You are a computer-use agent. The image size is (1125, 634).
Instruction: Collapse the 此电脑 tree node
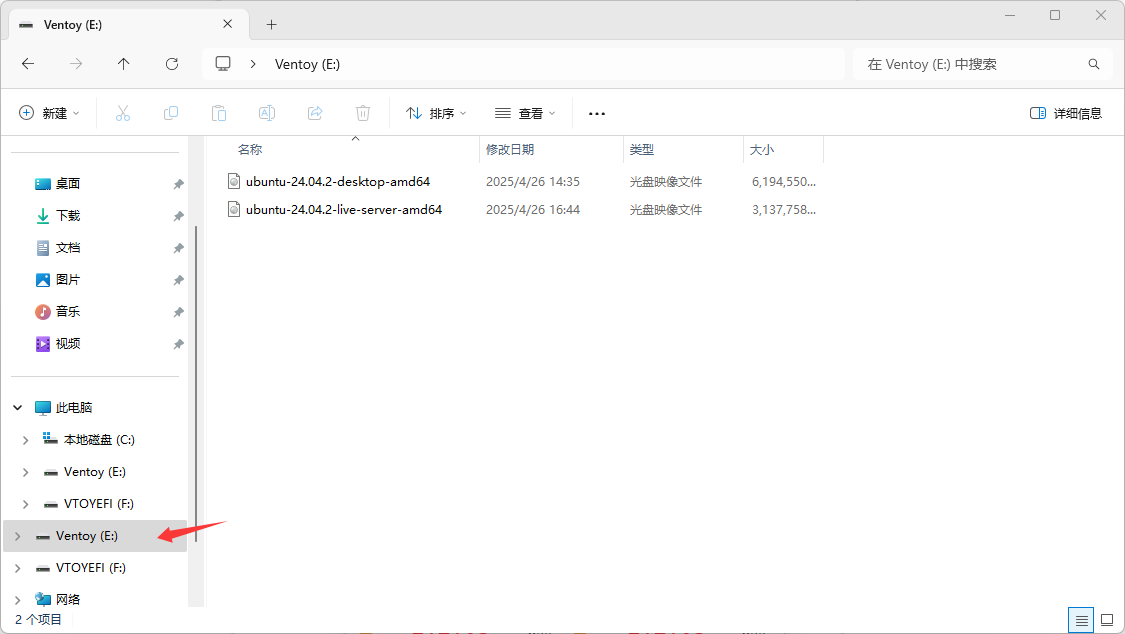(18, 407)
